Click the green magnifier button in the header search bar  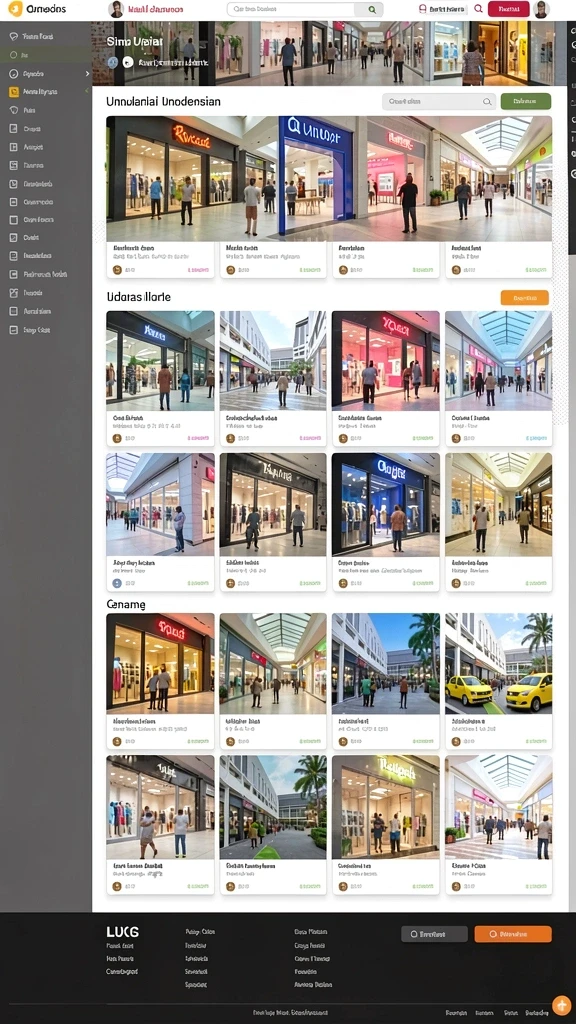point(372,10)
